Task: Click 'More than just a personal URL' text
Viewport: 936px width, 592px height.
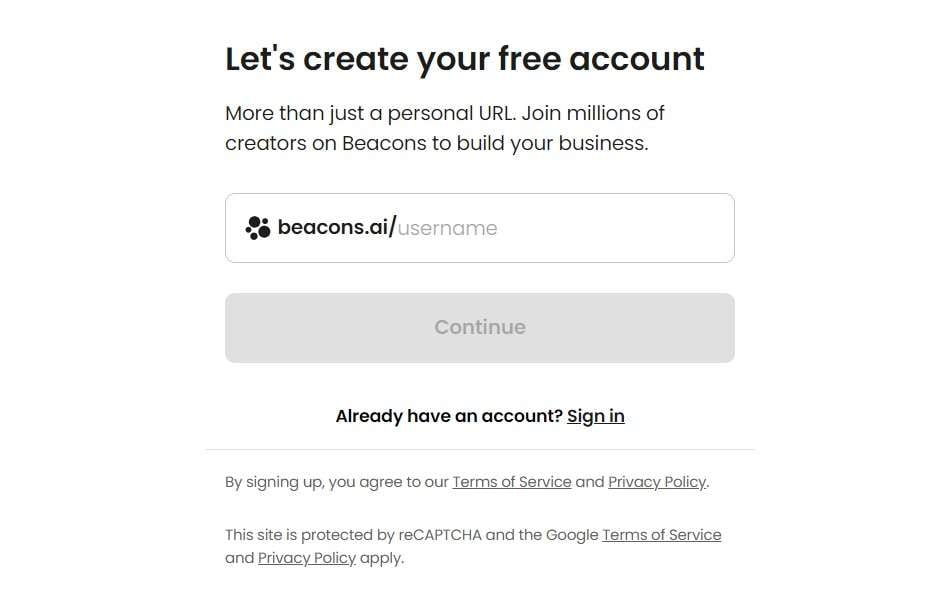Action: click(370, 113)
